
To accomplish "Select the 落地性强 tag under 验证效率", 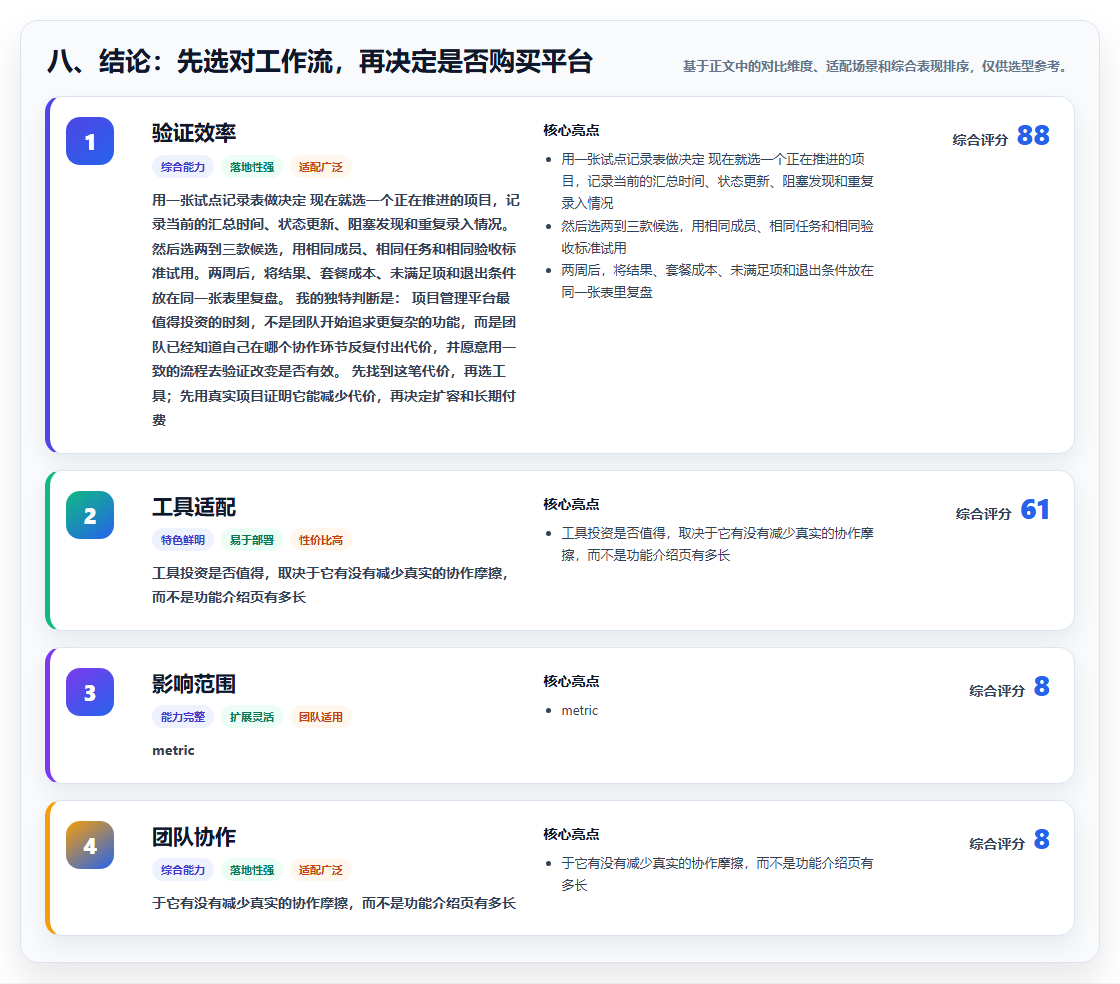I will click(x=252, y=167).
